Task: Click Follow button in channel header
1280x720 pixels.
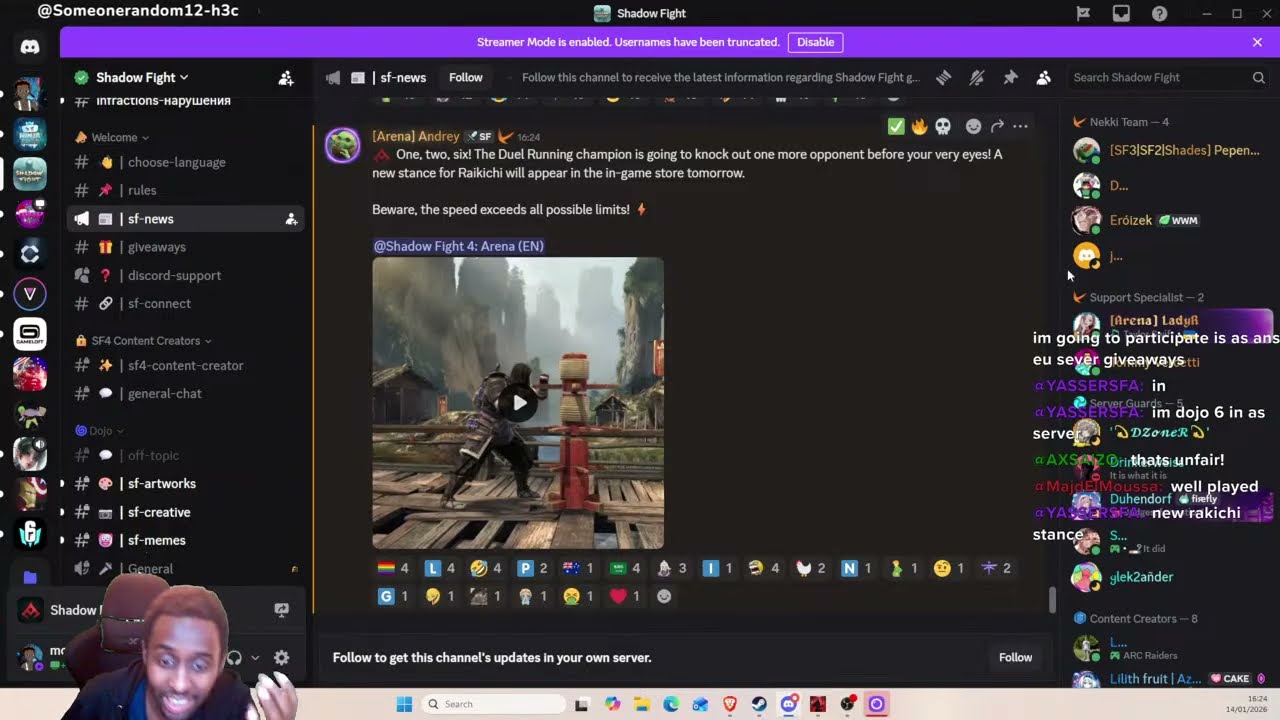Action: [x=465, y=77]
